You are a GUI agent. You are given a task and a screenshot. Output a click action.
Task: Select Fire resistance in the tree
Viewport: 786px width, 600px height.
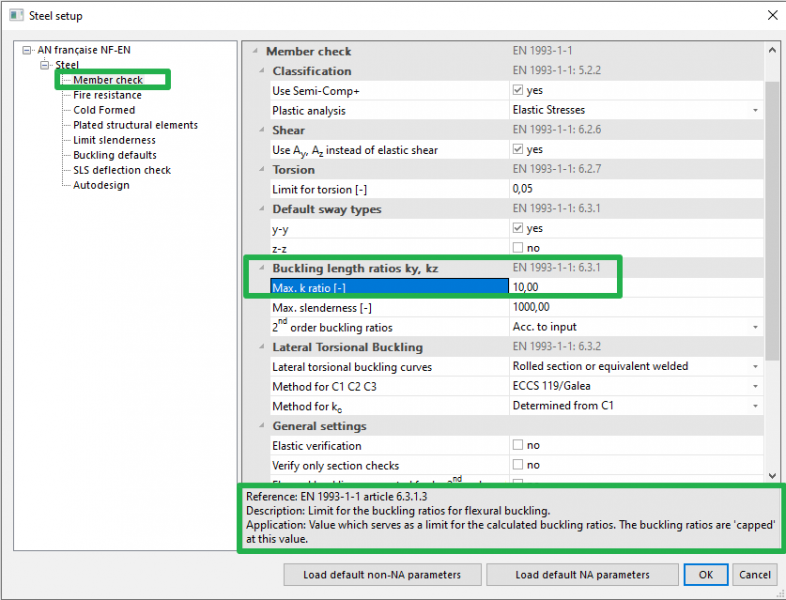pyautogui.click(x=107, y=95)
